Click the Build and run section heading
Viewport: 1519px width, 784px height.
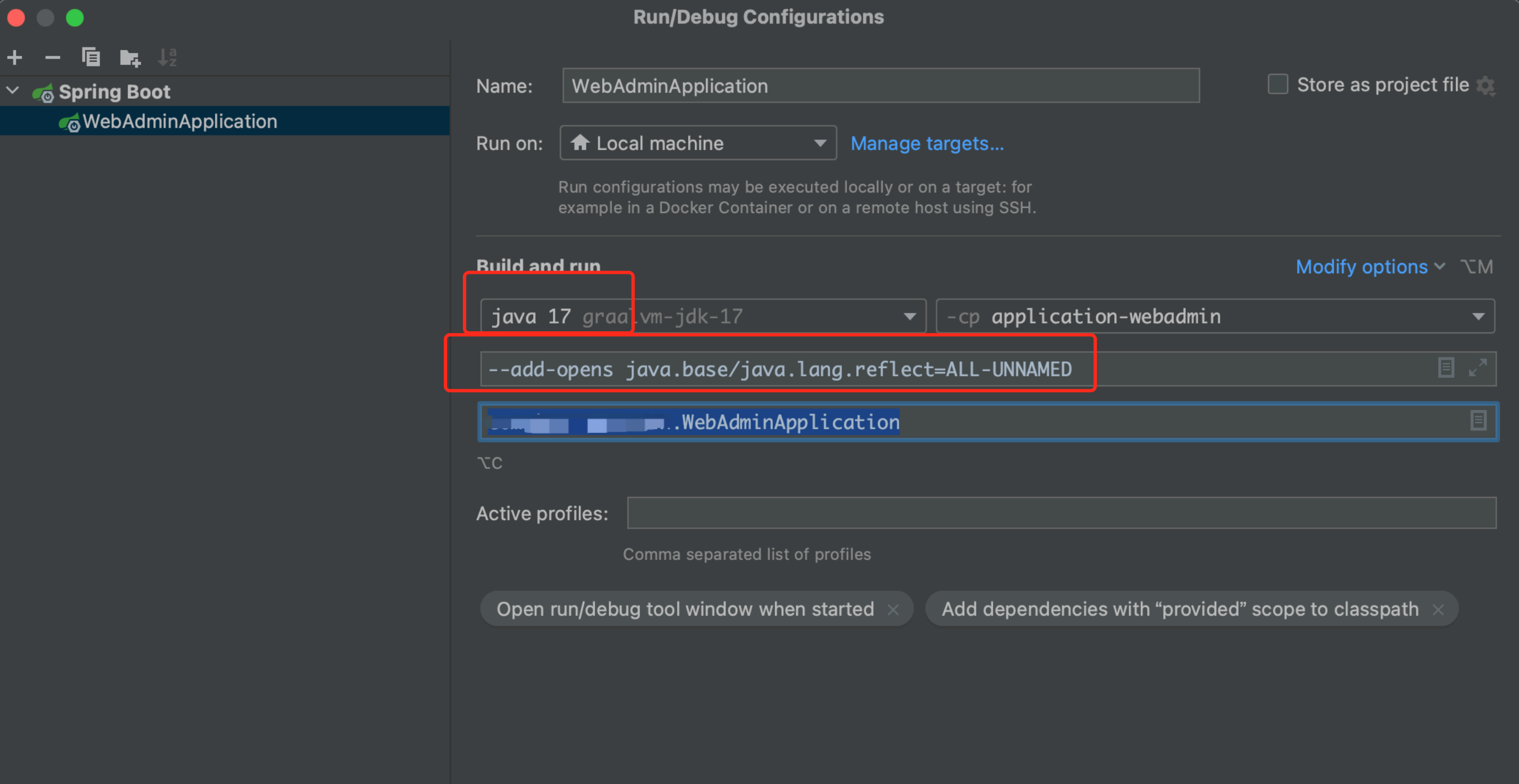(x=538, y=266)
